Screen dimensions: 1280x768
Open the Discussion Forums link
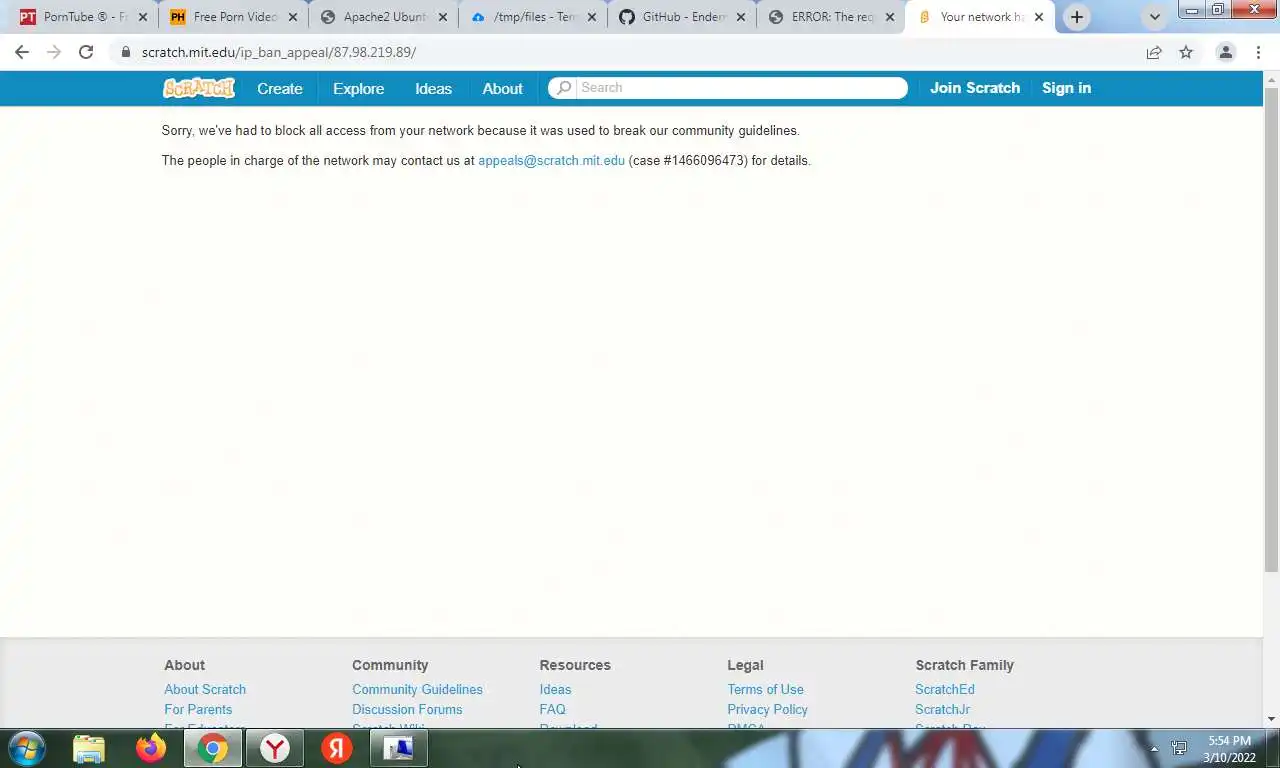(x=407, y=709)
